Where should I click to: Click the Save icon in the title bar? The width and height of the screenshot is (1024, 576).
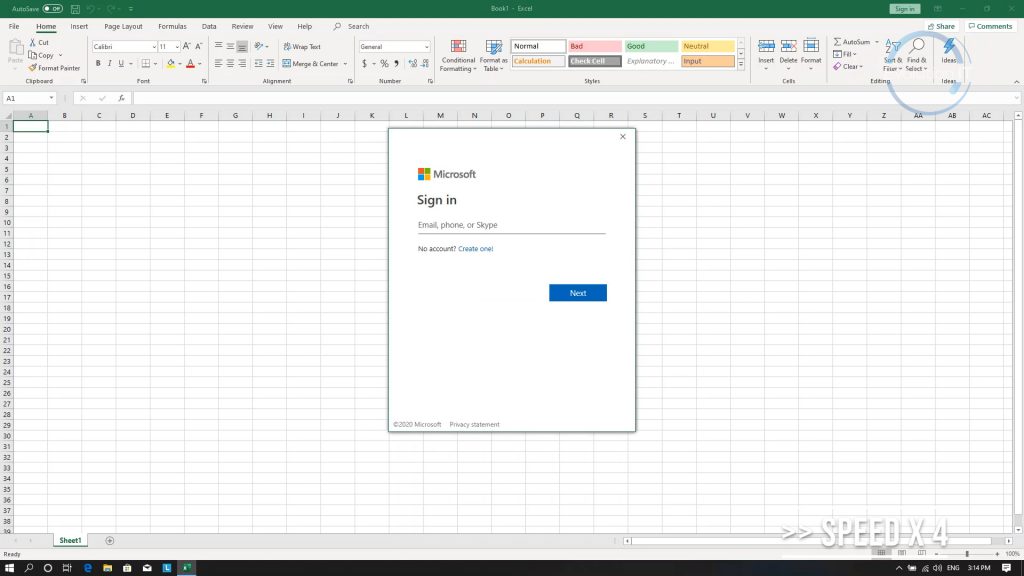[x=75, y=9]
